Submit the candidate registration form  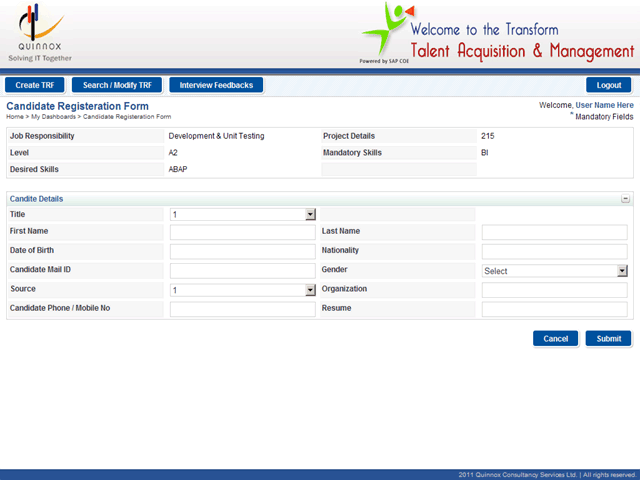(608, 339)
